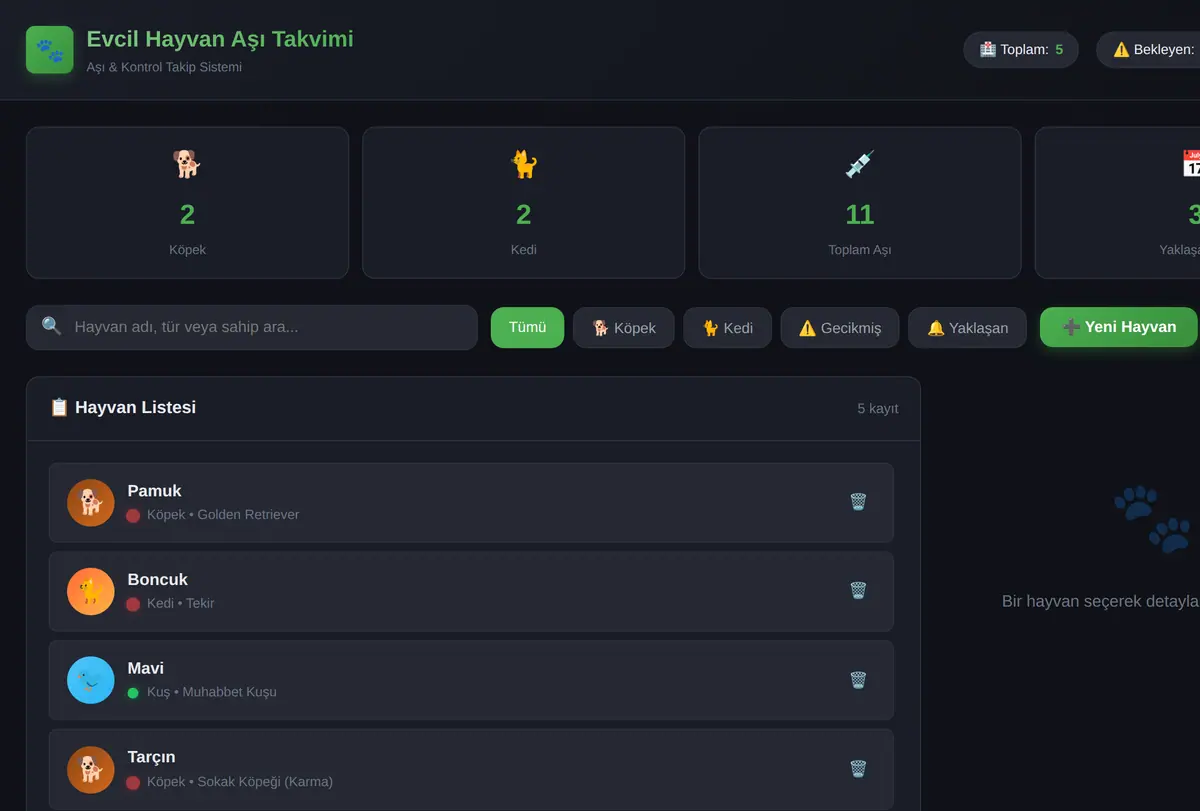Click 'Kuş • Muhabbet Kuşu' breed text

point(212,692)
